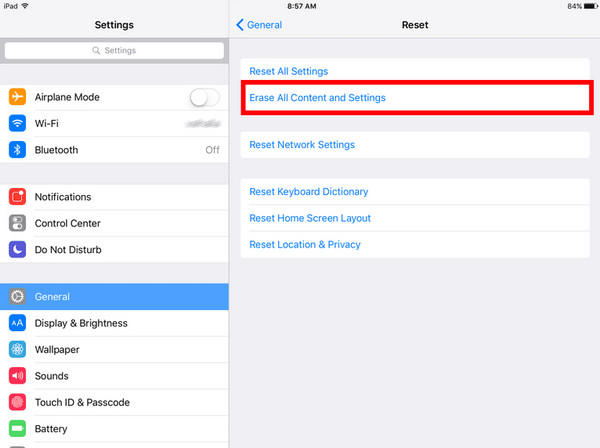This screenshot has width=600, height=448.
Task: Tap the Touch ID fingerprint icon
Action: [17, 402]
